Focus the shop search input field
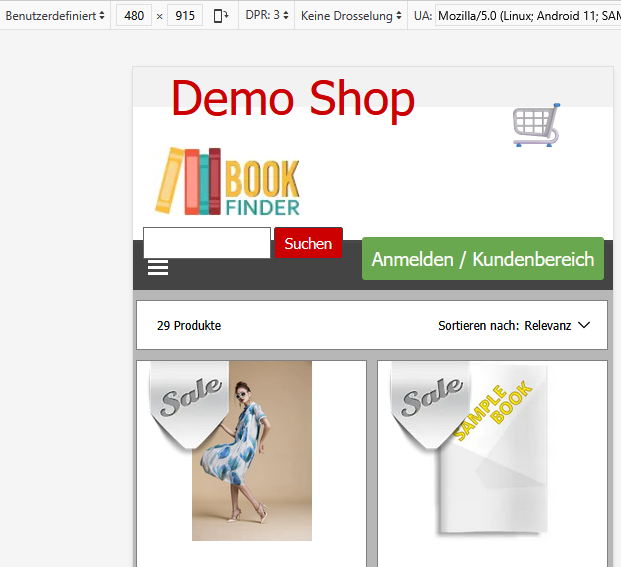Viewport: 621px width, 567px height. click(207, 243)
